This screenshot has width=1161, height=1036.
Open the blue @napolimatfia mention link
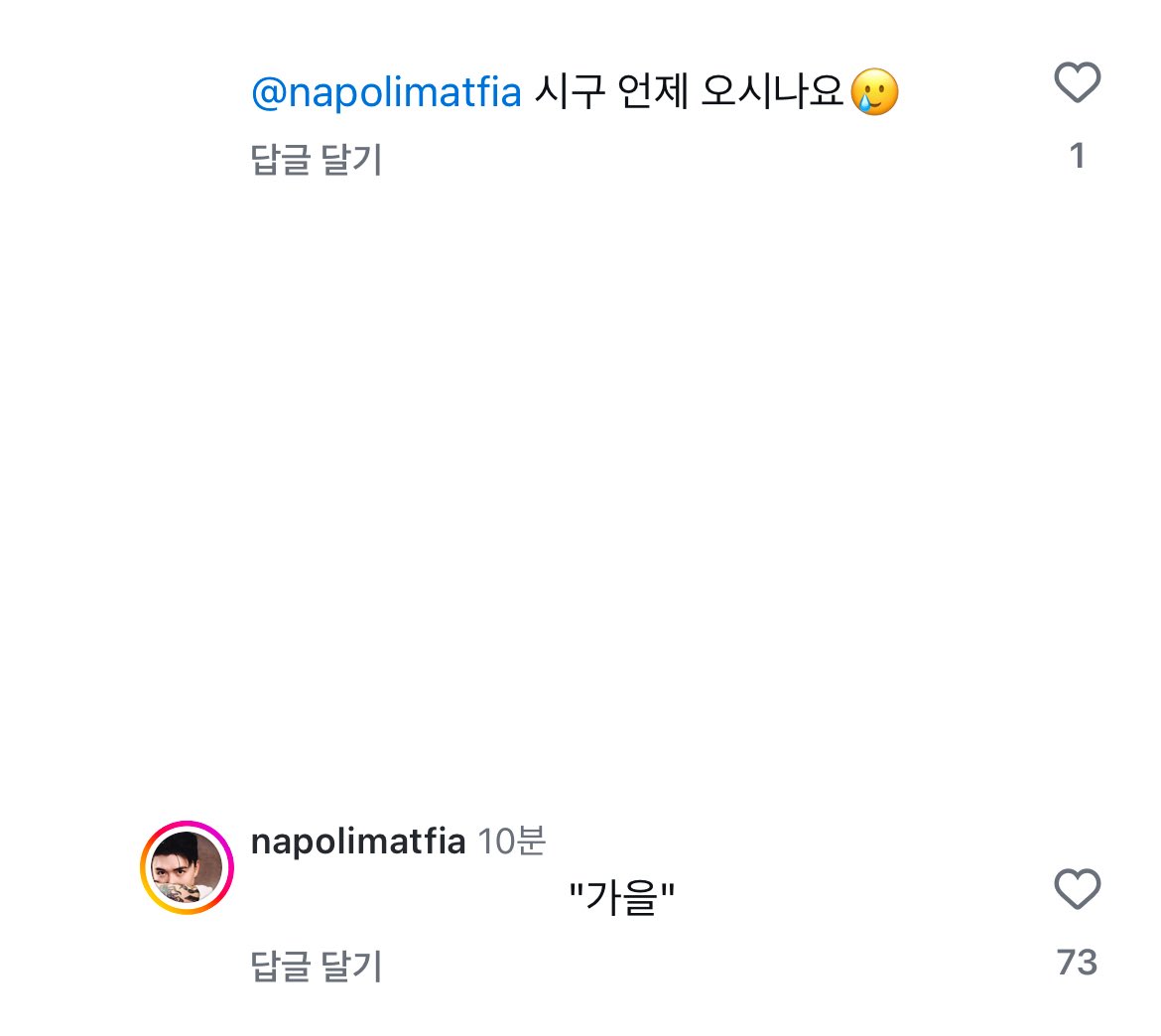pyautogui.click(x=386, y=93)
